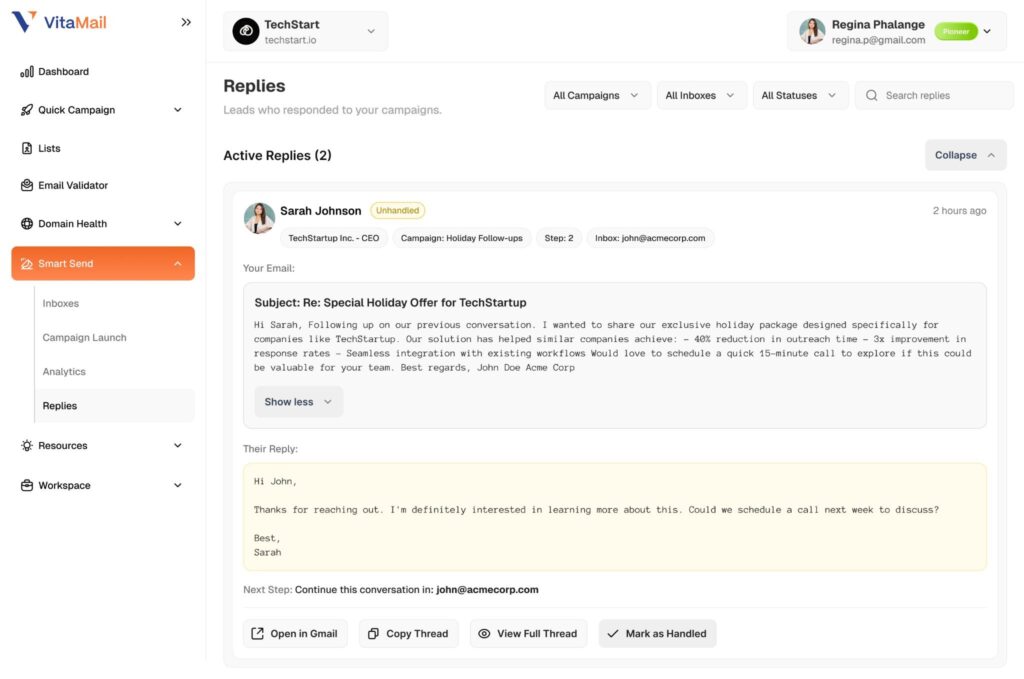Click the Workspace briefcase icon
The width and height of the screenshot is (1024, 679).
point(27,485)
